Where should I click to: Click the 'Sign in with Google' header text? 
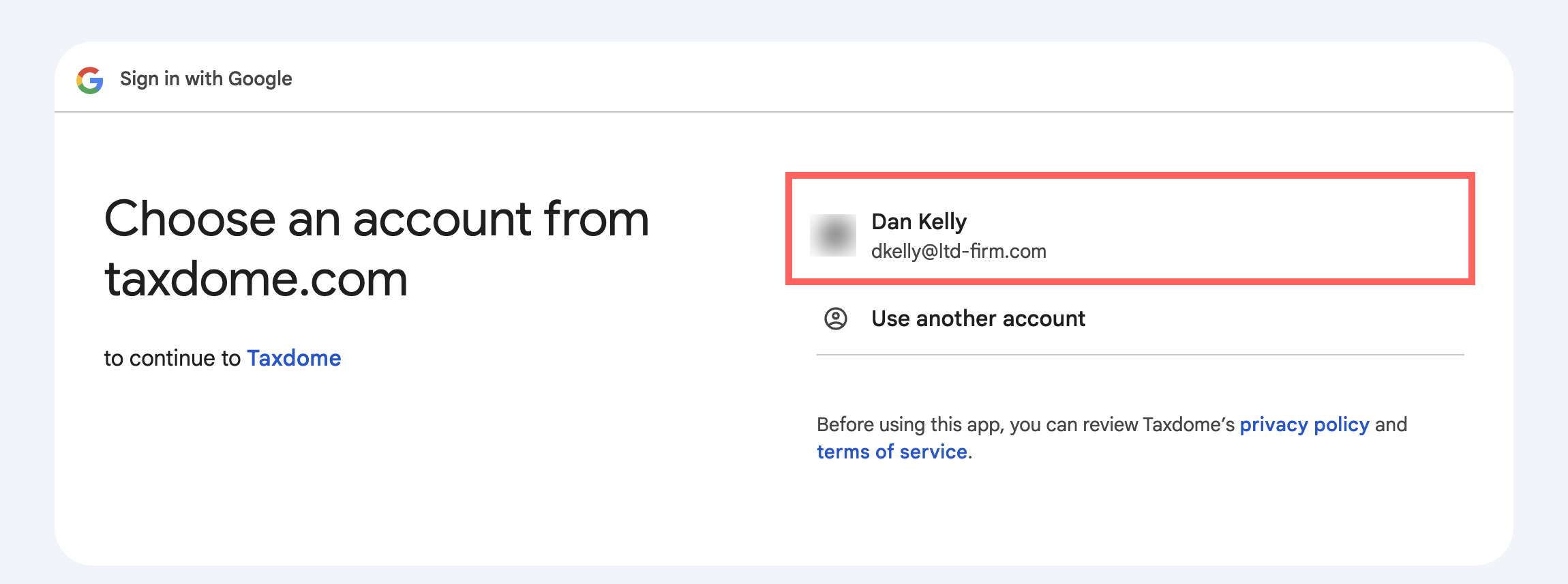(x=206, y=79)
